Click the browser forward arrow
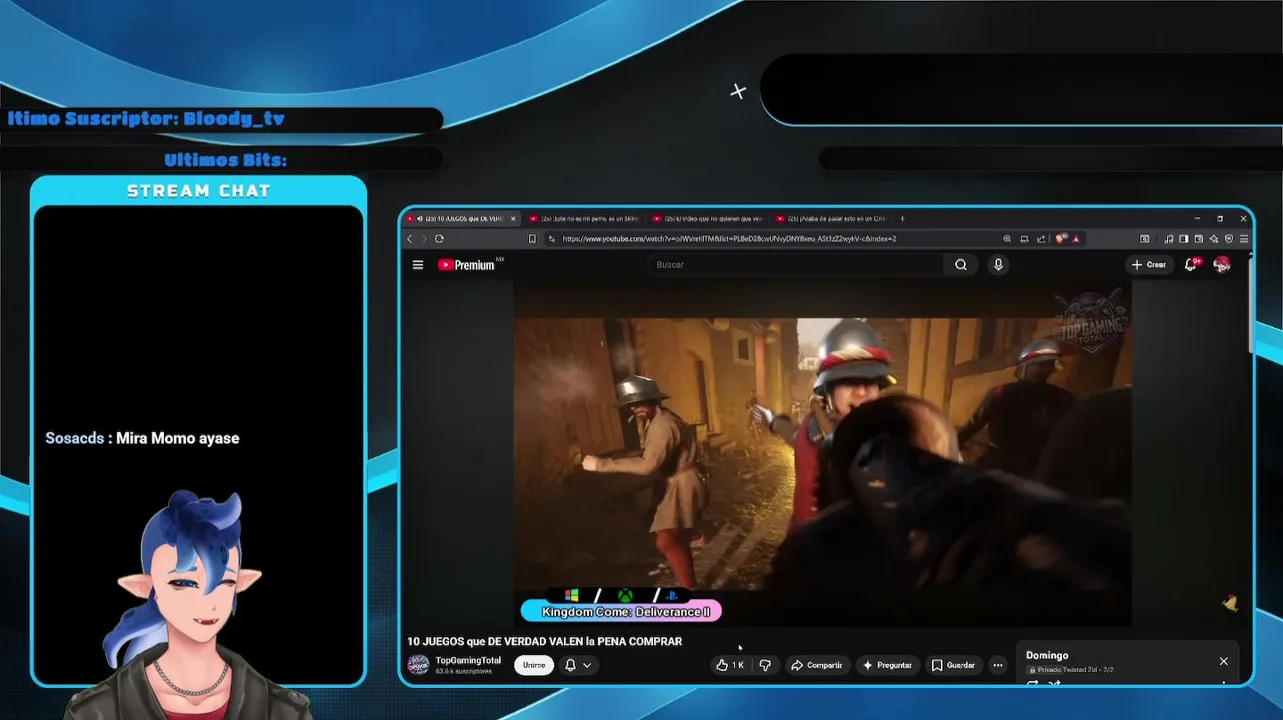Image resolution: width=1283 pixels, height=720 pixels. tap(424, 239)
